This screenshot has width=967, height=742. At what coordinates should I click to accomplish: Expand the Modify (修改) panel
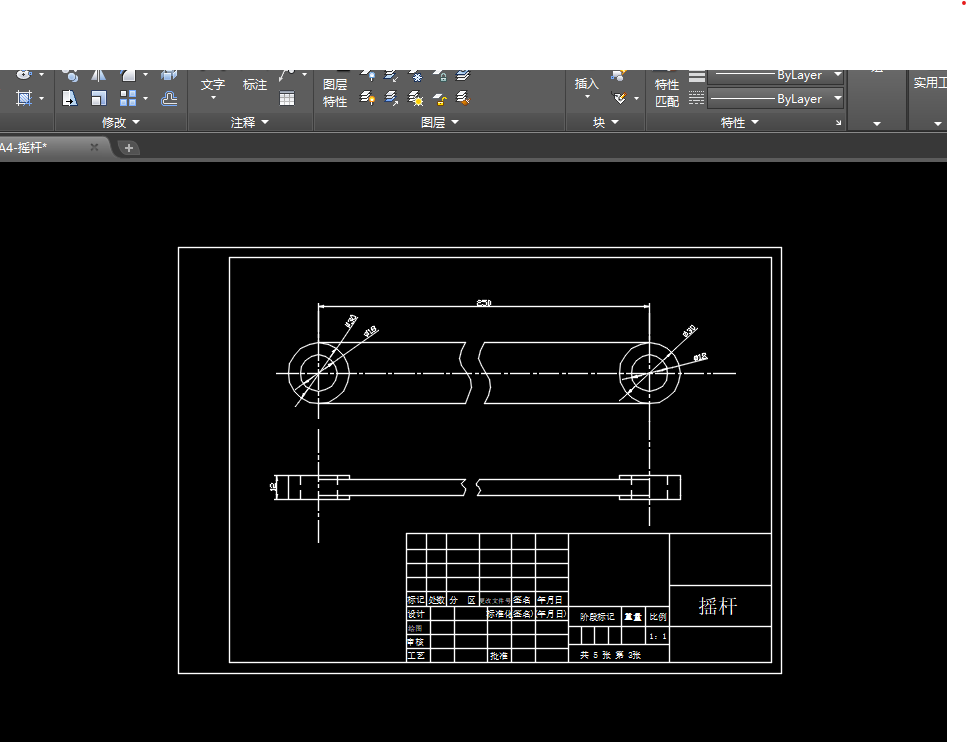[121, 122]
